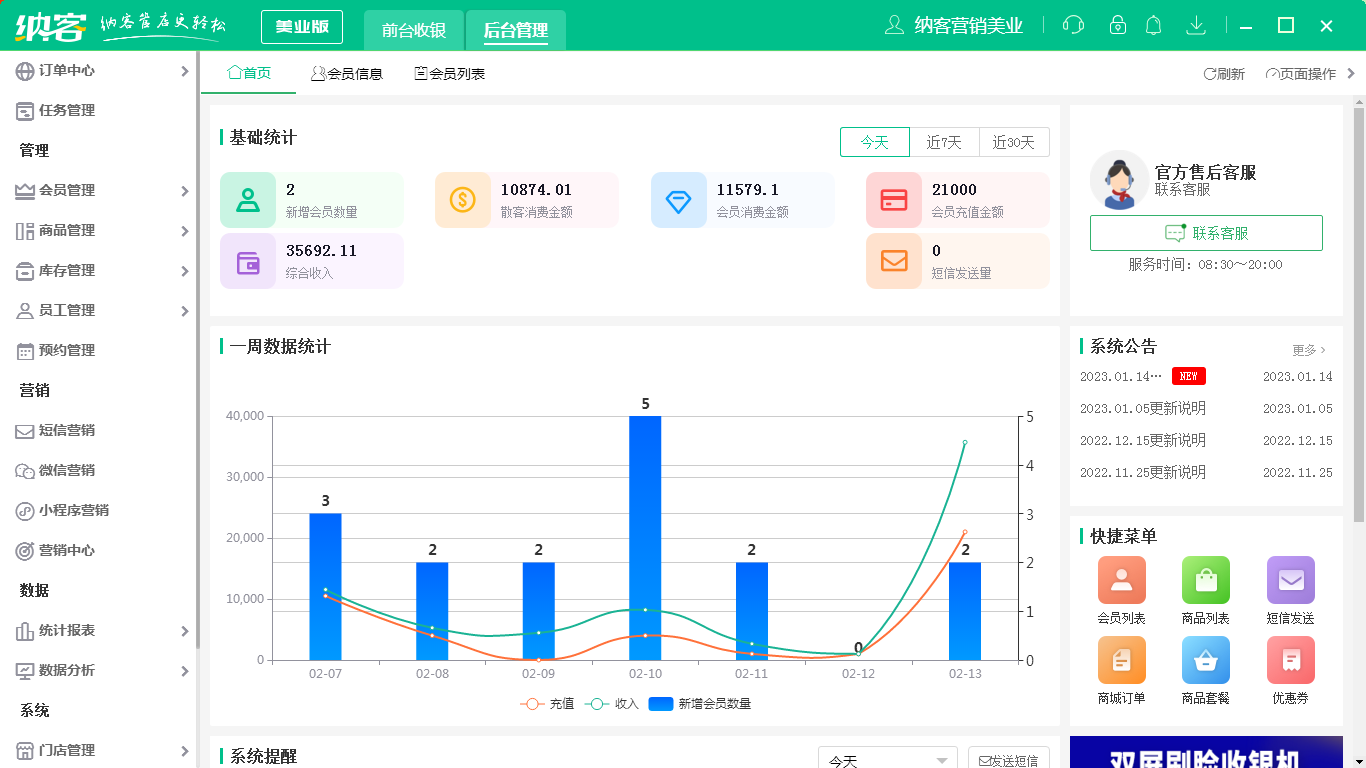
Task: Select 近30天 statistics range
Action: (x=1014, y=143)
